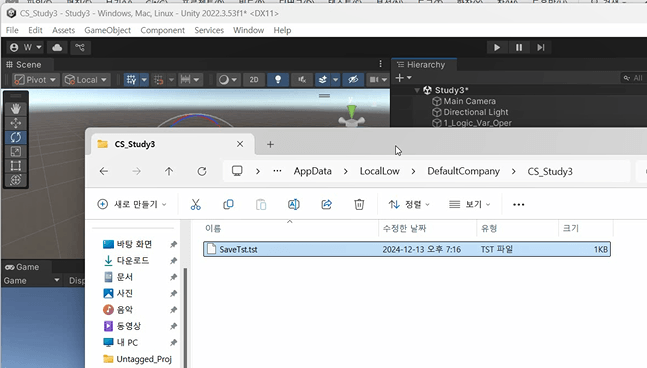Open the GameObject menu in Unity
The image size is (647, 368).
pyautogui.click(x=107, y=30)
